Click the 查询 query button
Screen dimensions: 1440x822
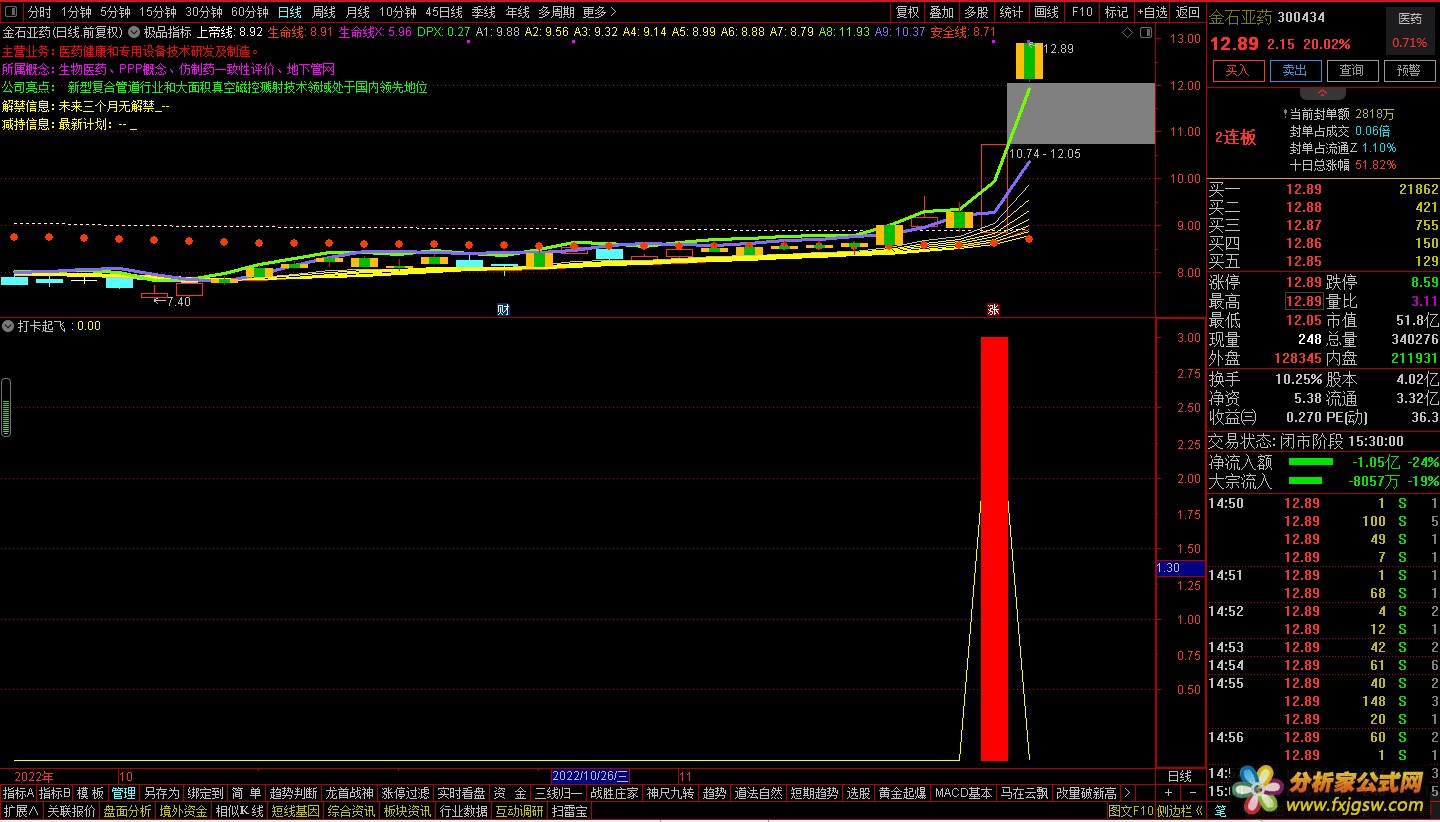click(x=1352, y=70)
